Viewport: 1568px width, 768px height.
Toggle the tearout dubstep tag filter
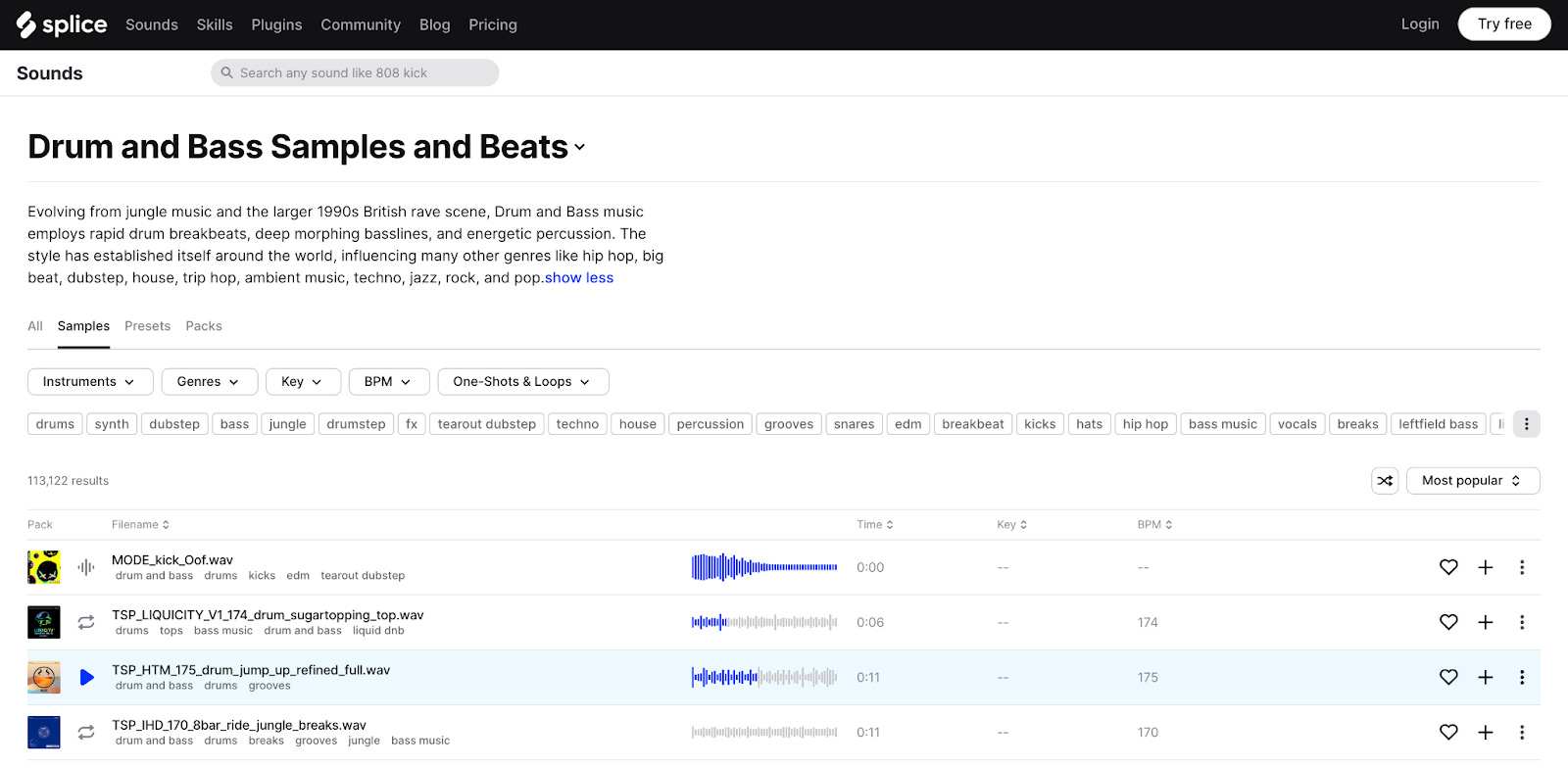(x=487, y=424)
